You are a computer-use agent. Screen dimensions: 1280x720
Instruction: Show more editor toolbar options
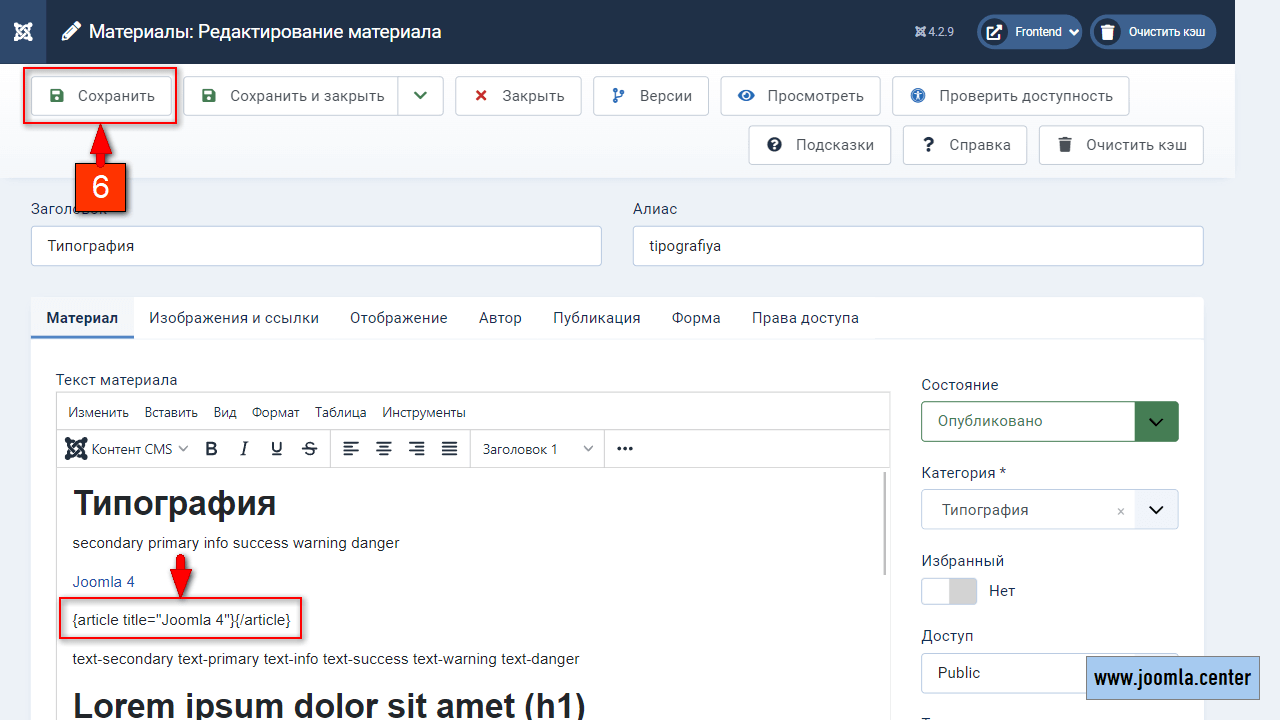point(625,449)
